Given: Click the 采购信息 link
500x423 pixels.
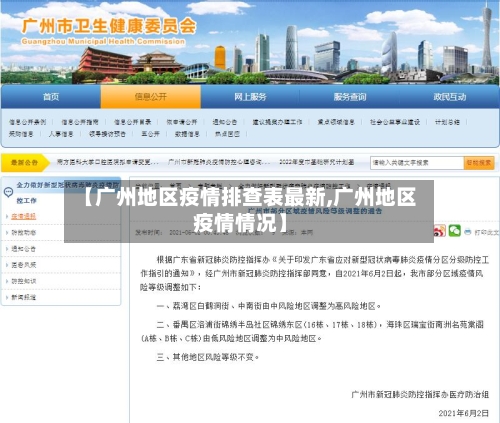Looking at the screenshot, I should [x=21, y=134].
